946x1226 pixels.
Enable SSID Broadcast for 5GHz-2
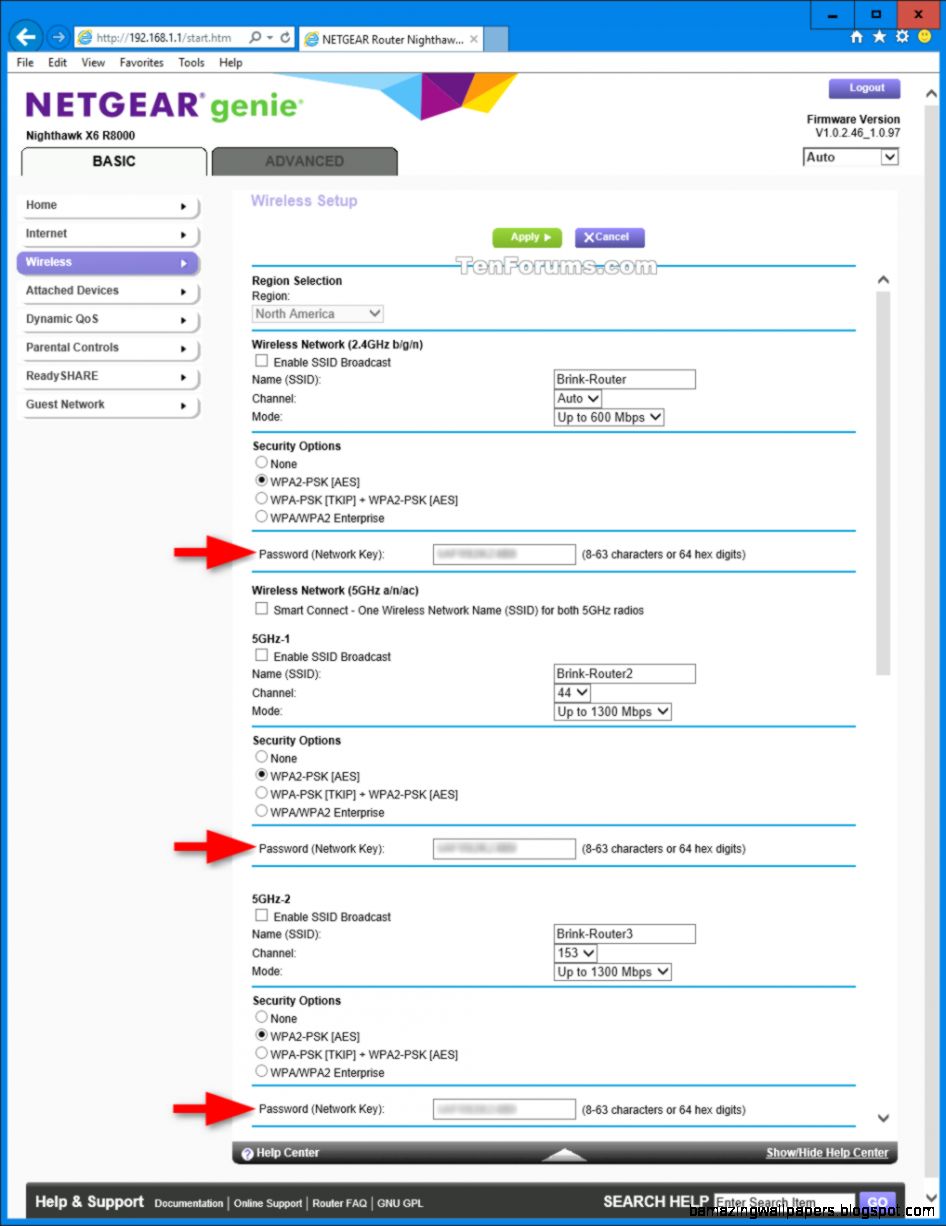coord(262,916)
